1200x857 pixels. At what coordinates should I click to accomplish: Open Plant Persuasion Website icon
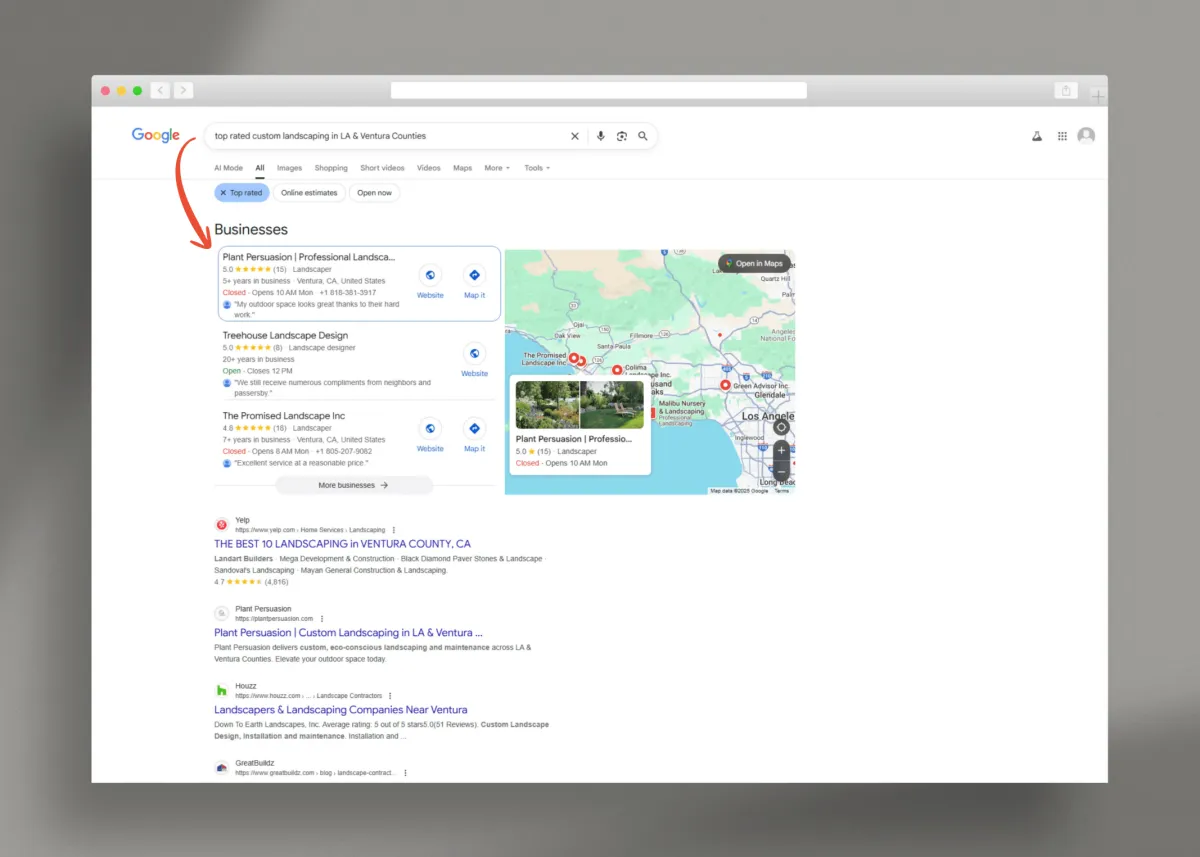pos(430,275)
